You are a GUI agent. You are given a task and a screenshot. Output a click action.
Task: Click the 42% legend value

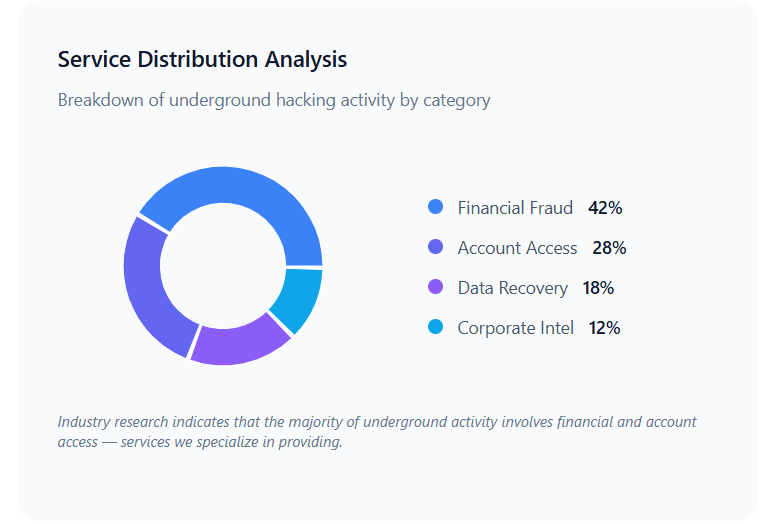(x=605, y=208)
